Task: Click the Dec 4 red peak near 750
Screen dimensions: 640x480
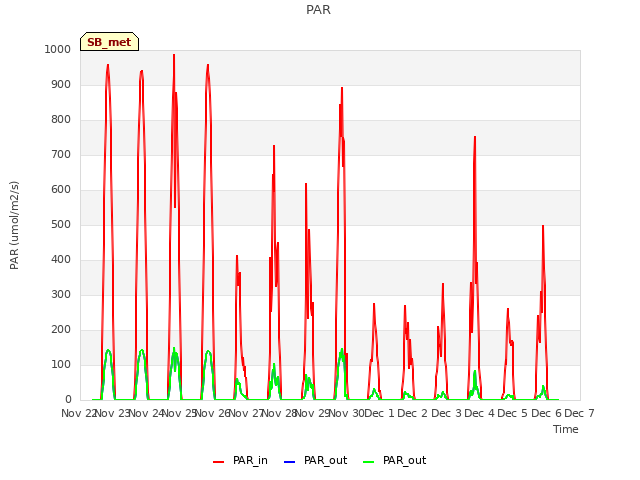Action: [x=475, y=137]
